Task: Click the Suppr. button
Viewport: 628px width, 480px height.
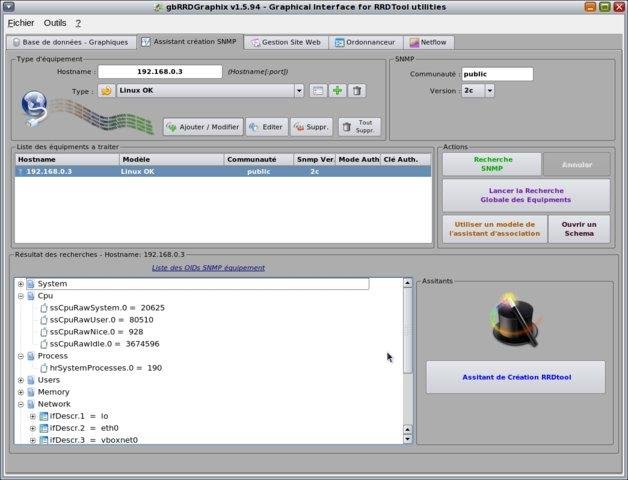Action: pyautogui.click(x=312, y=127)
